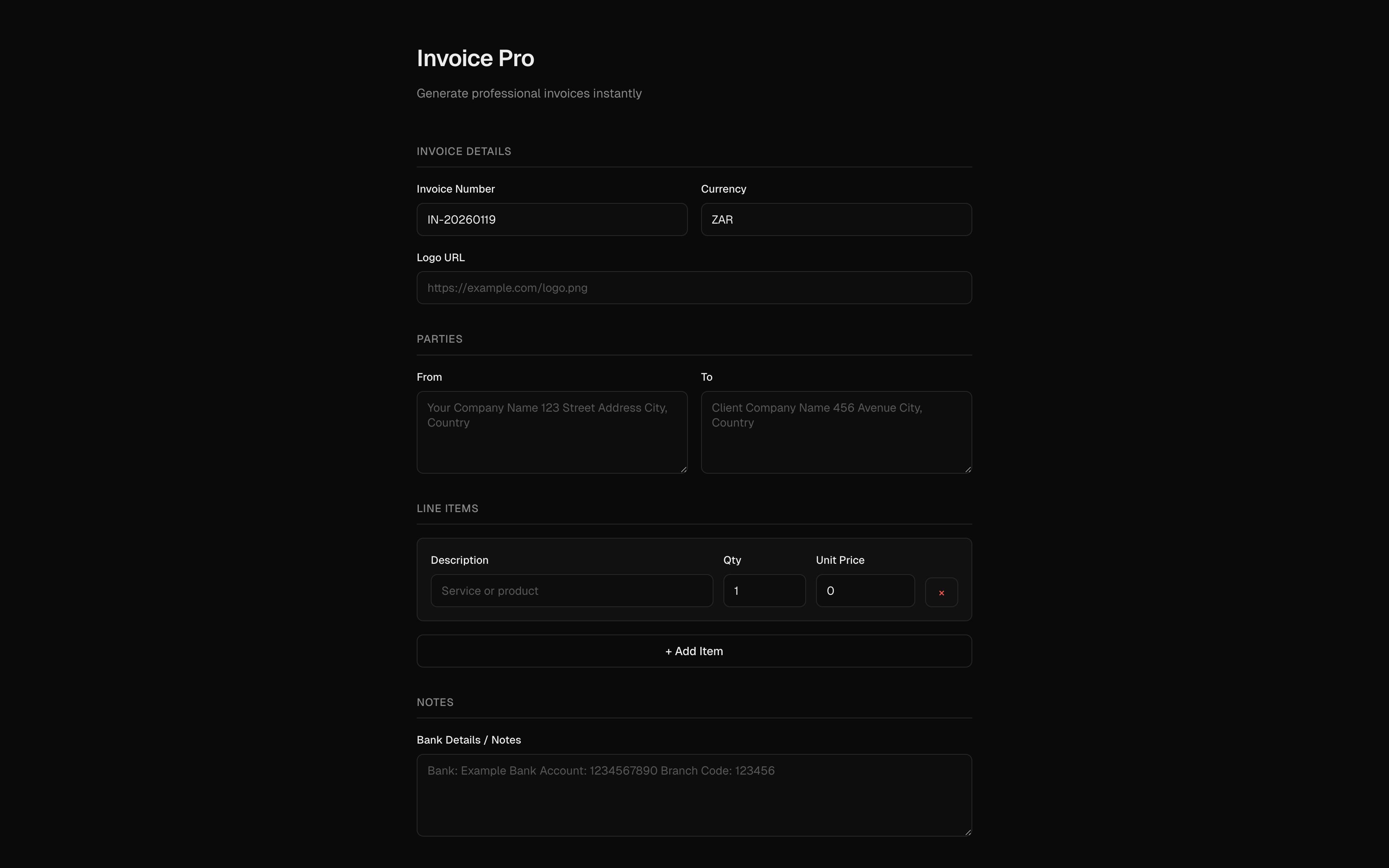Select the To client address textarea

coord(835,432)
